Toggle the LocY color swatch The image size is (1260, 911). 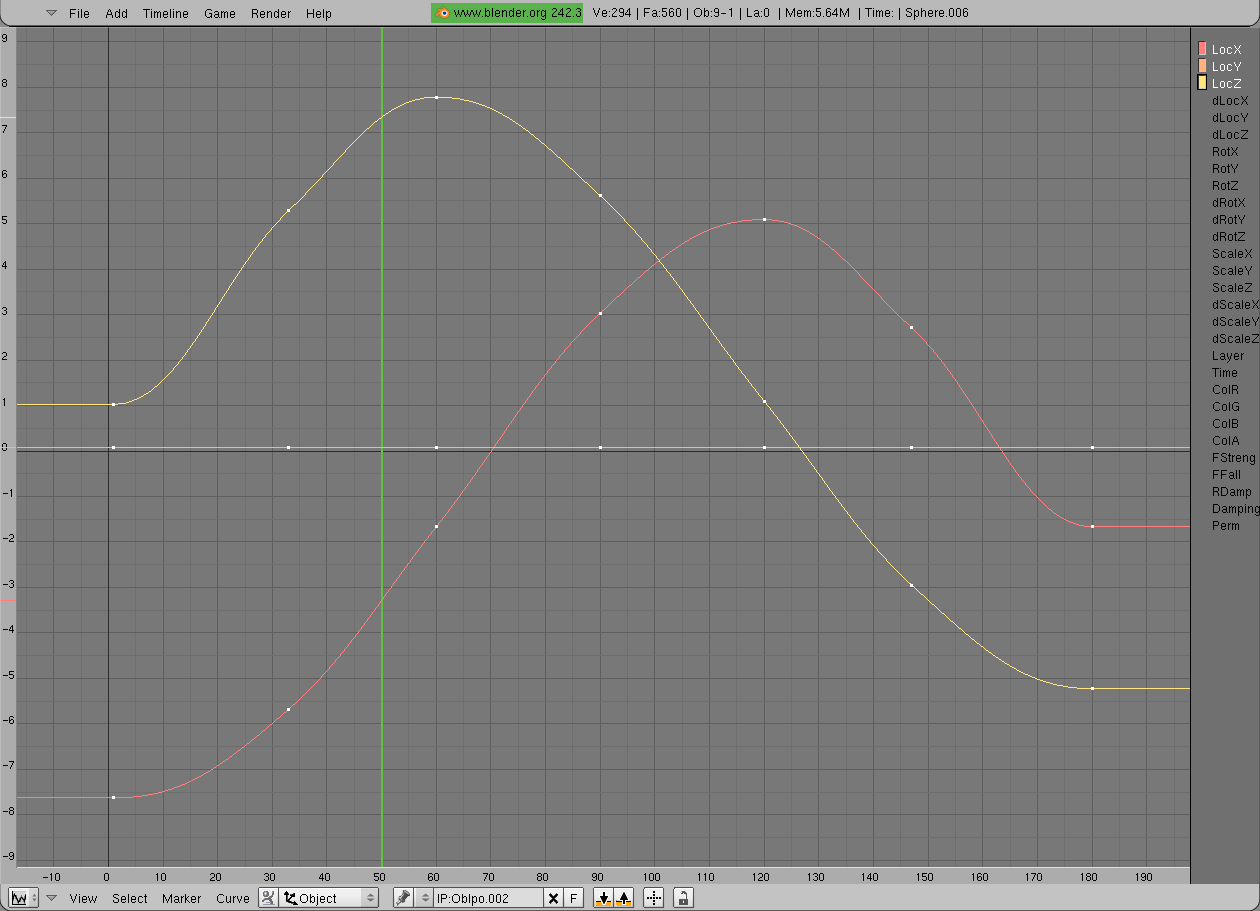click(x=1202, y=66)
